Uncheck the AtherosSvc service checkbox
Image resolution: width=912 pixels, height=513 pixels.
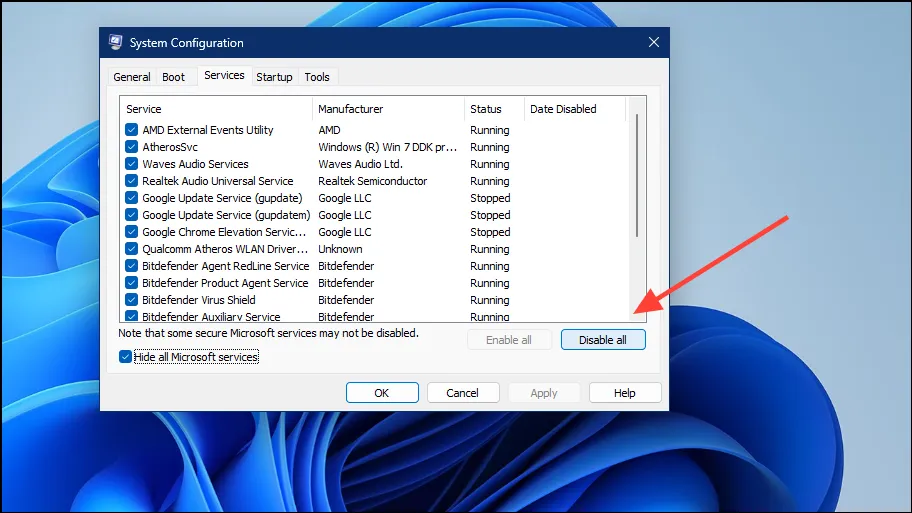(131, 147)
